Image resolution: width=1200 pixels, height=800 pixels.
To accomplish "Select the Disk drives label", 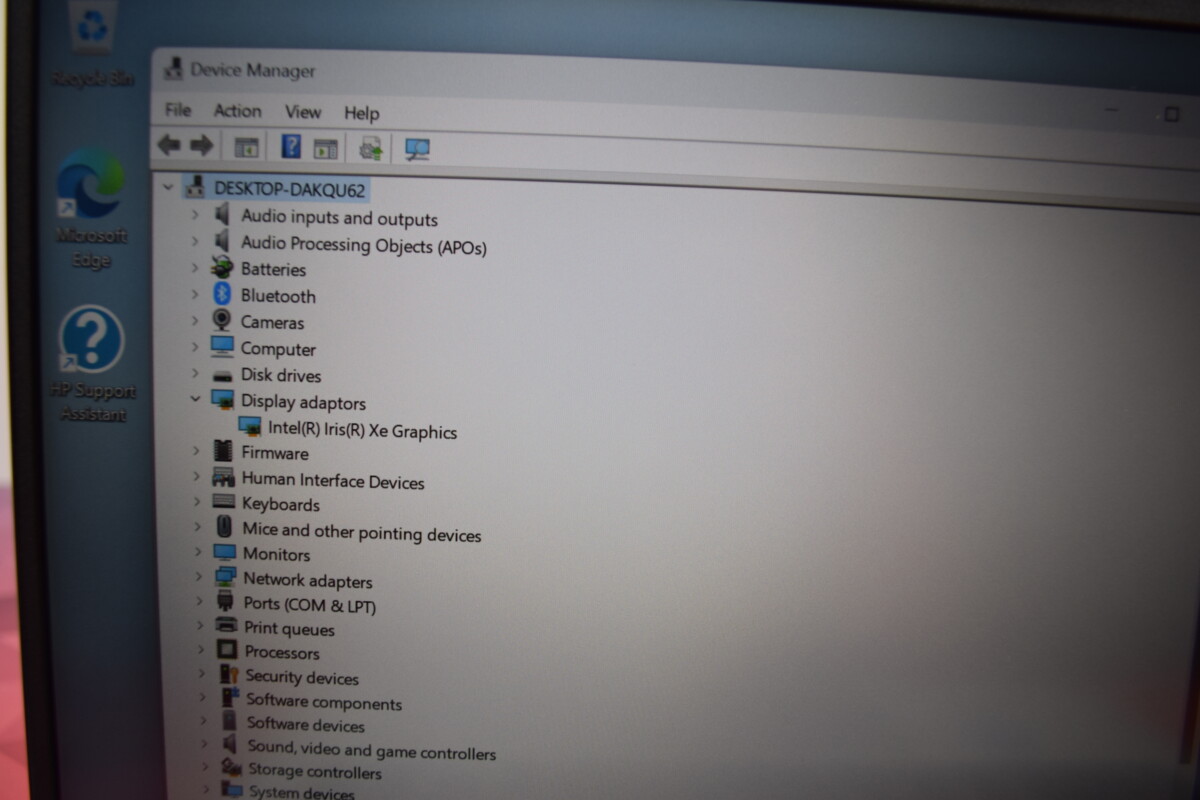I will 281,375.
